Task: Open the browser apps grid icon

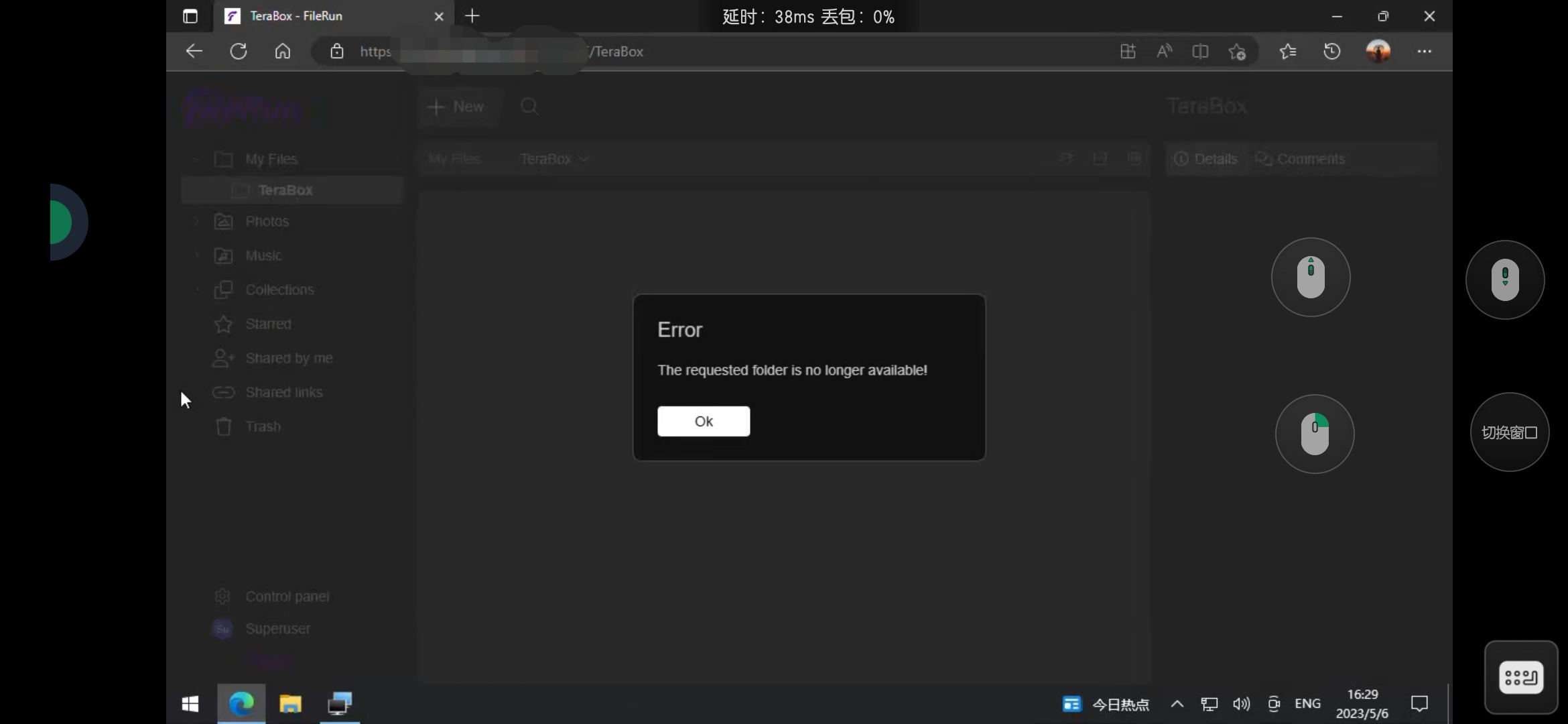Action: (x=1128, y=51)
